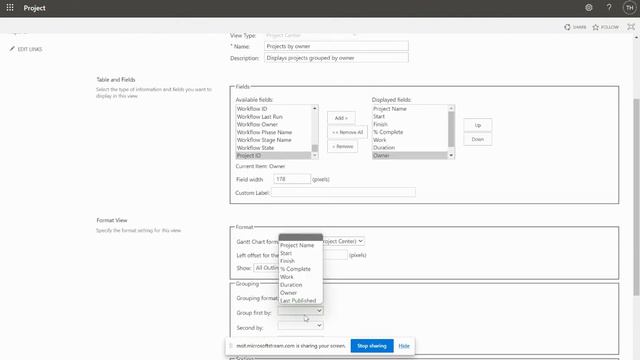
Task: Choose Work in group-by dropdown list
Action: pos(301,277)
